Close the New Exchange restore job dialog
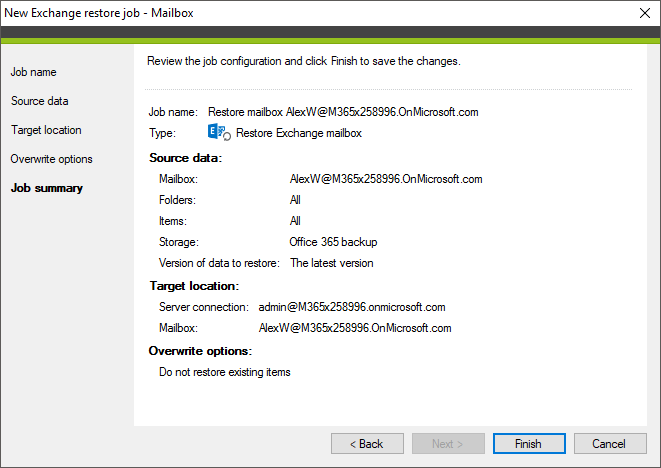This screenshot has width=661, height=468. (x=645, y=13)
